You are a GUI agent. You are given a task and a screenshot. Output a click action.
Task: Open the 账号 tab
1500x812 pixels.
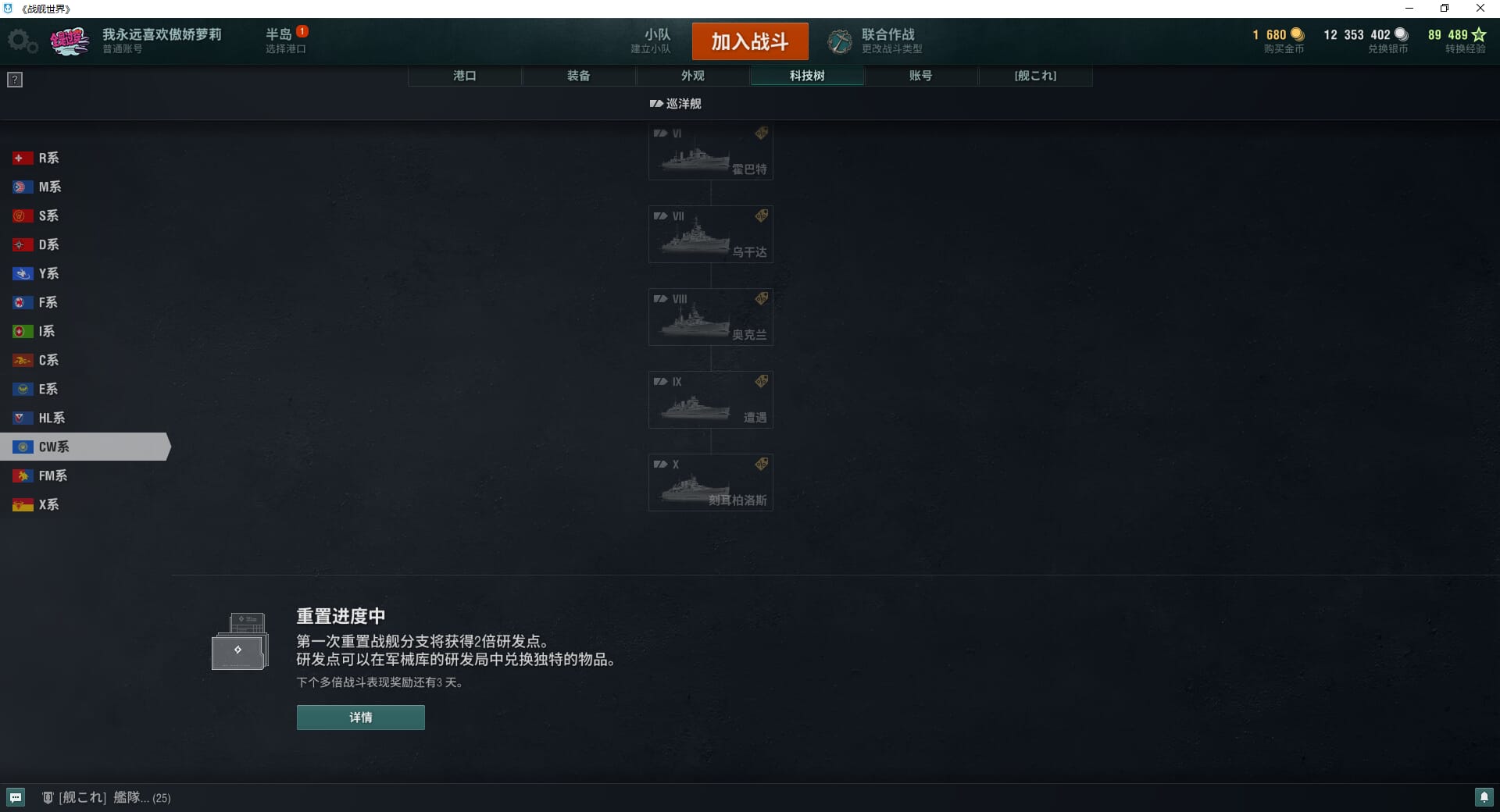coord(921,76)
